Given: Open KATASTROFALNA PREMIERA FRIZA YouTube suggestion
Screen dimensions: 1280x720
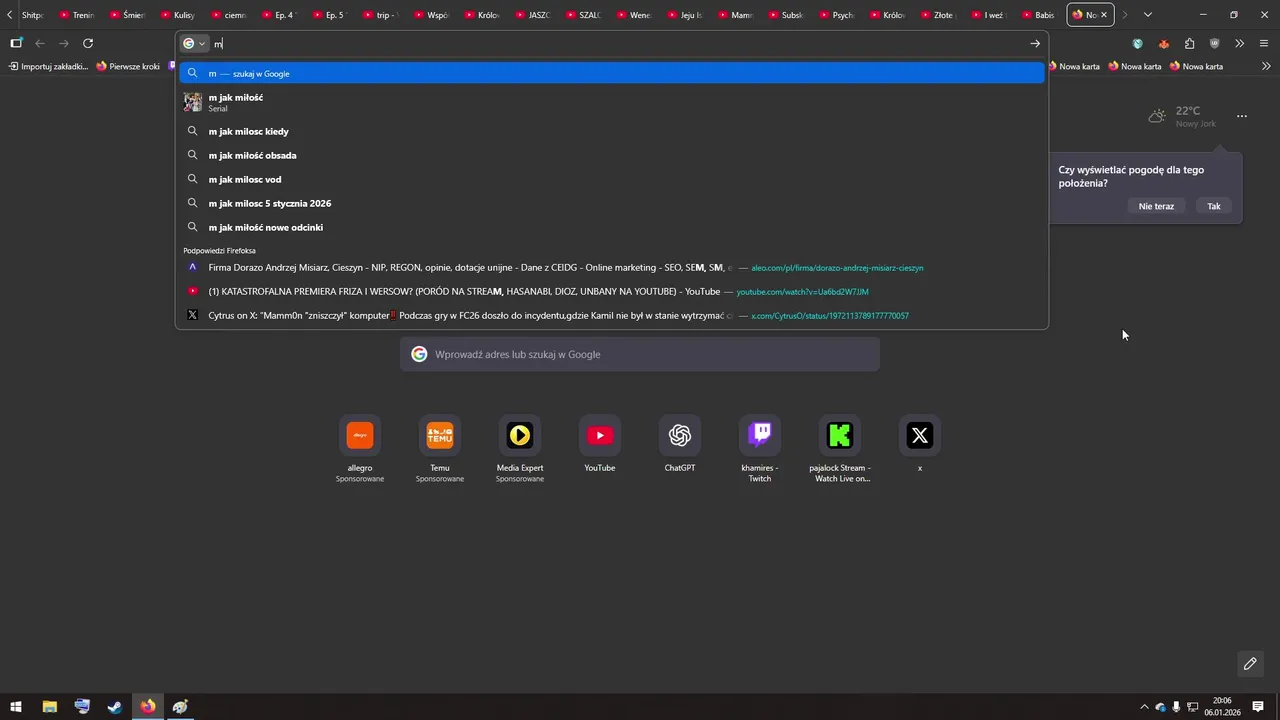Looking at the screenshot, I should point(612,291).
